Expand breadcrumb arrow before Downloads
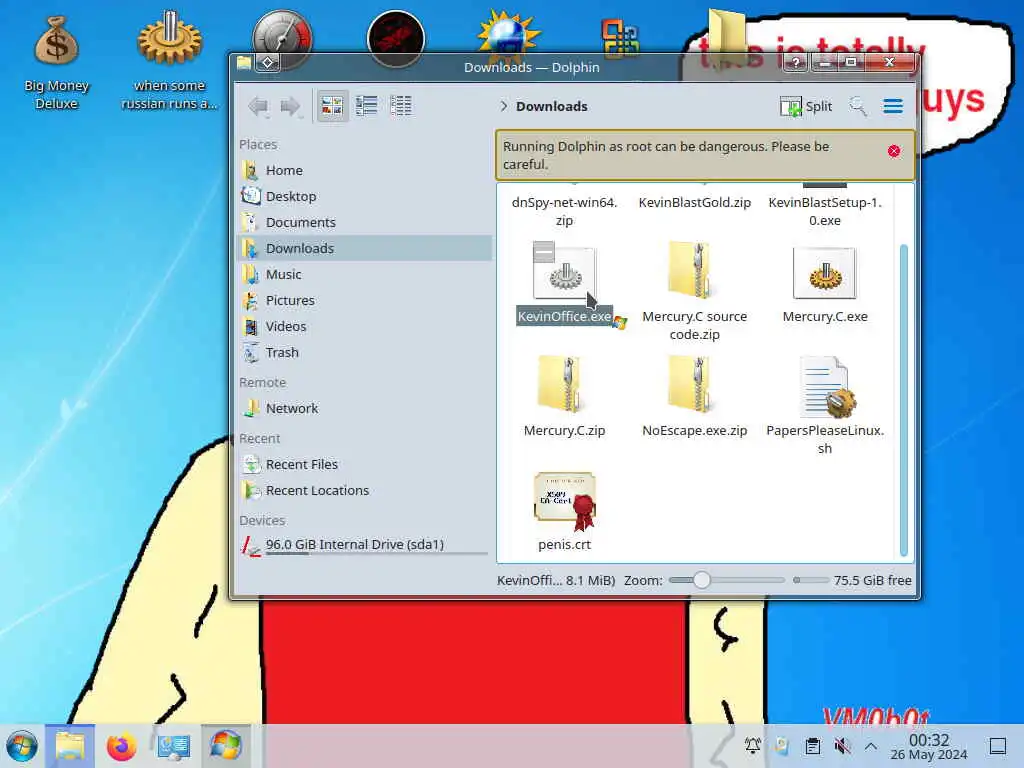Screen dimensions: 1024x768 pos(504,106)
